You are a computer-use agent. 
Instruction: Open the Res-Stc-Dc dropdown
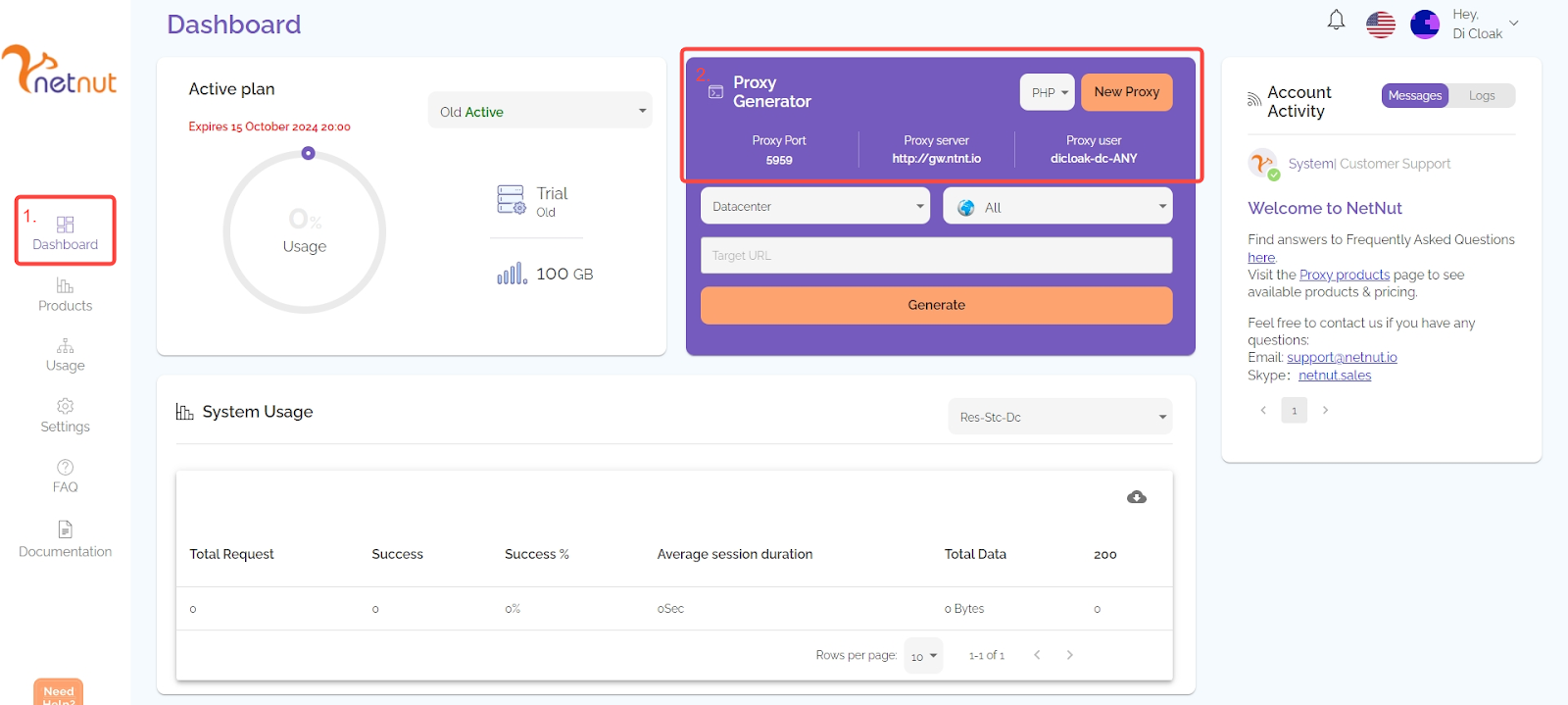[x=1060, y=417]
